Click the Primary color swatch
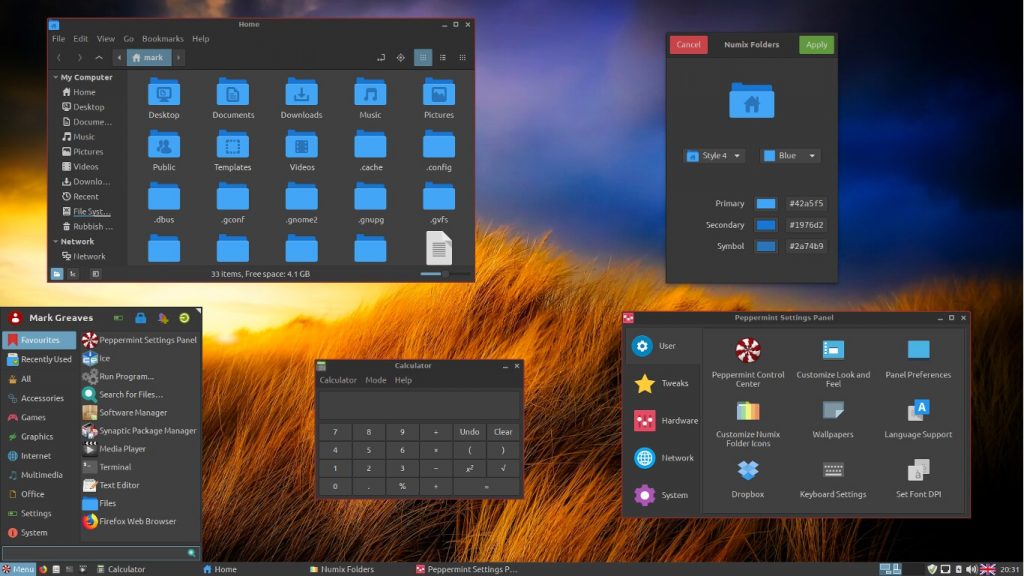 (764, 203)
